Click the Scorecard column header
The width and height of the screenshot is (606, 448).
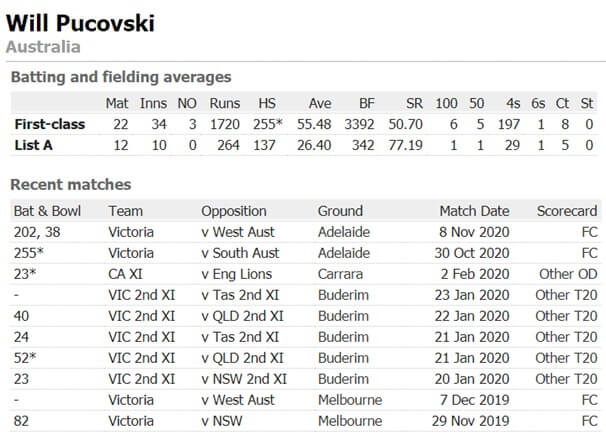566,211
